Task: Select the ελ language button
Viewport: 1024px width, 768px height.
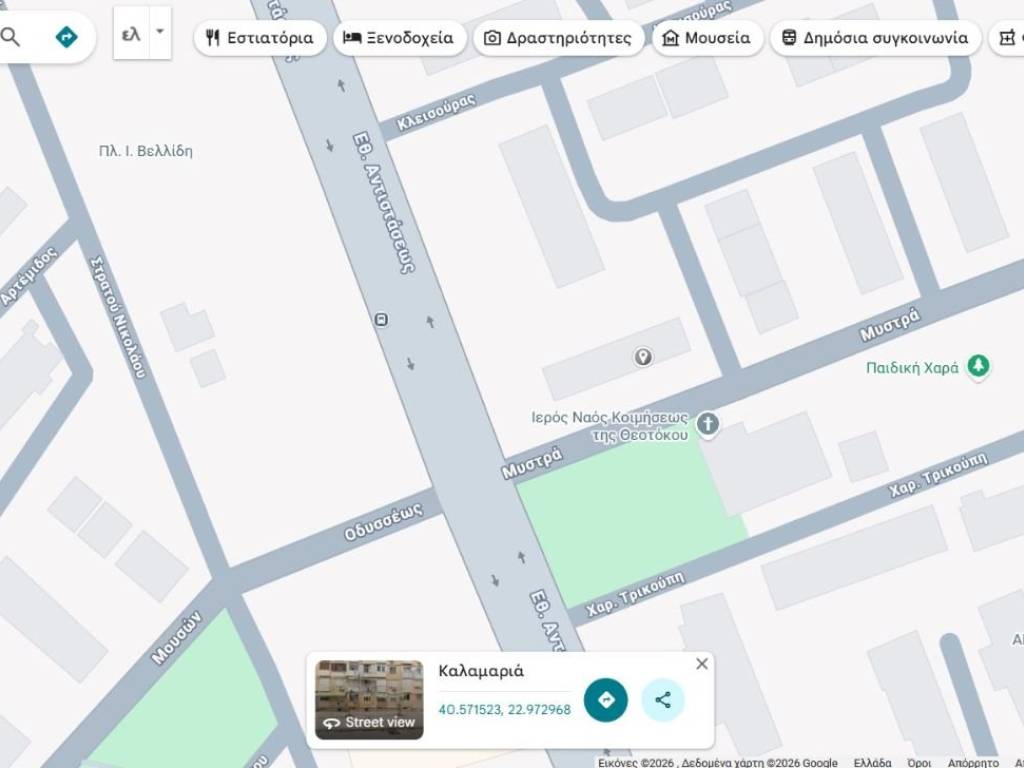Action: coord(131,33)
